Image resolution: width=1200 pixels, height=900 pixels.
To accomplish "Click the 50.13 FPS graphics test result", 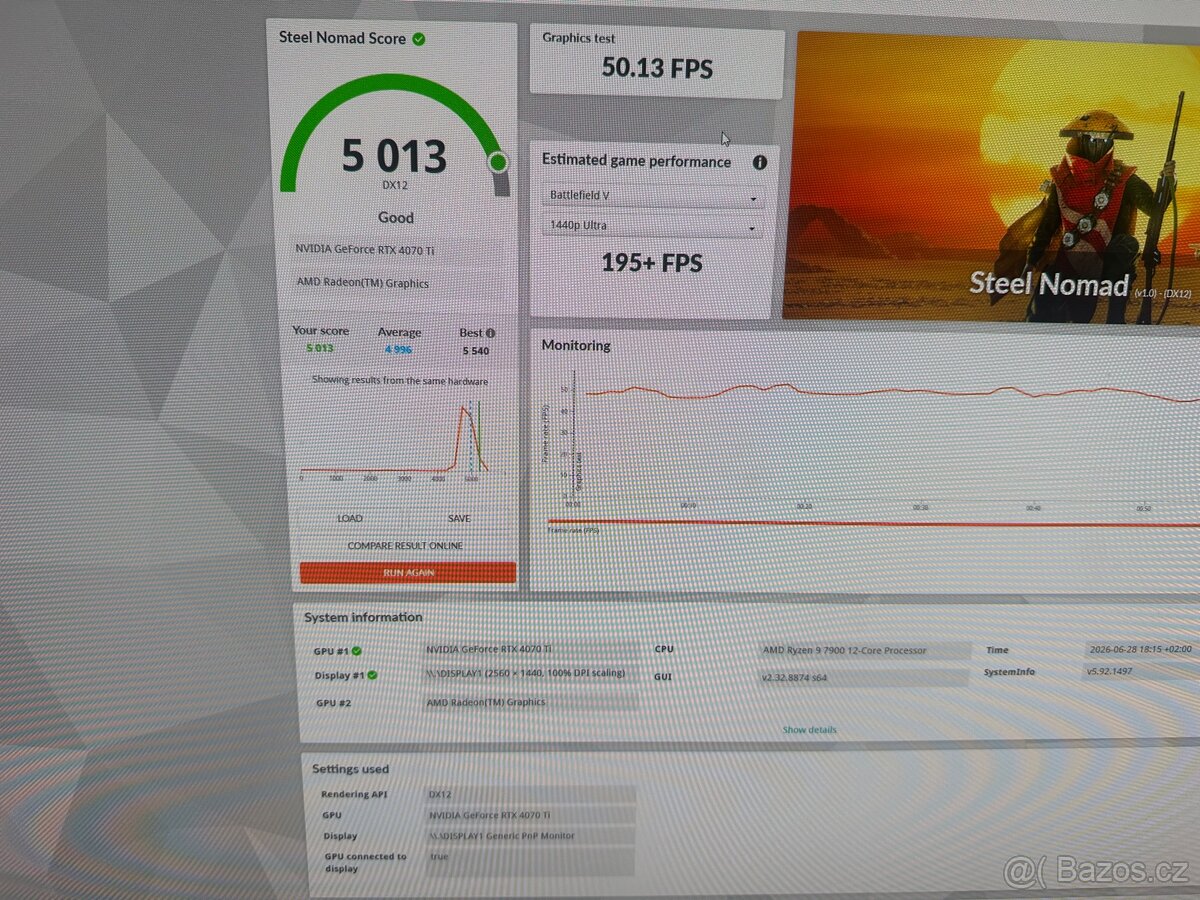I will pos(657,68).
